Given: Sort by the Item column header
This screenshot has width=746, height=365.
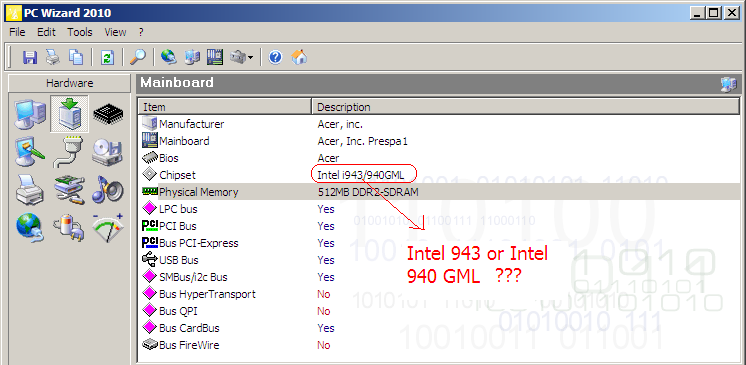Looking at the screenshot, I should click(225, 107).
